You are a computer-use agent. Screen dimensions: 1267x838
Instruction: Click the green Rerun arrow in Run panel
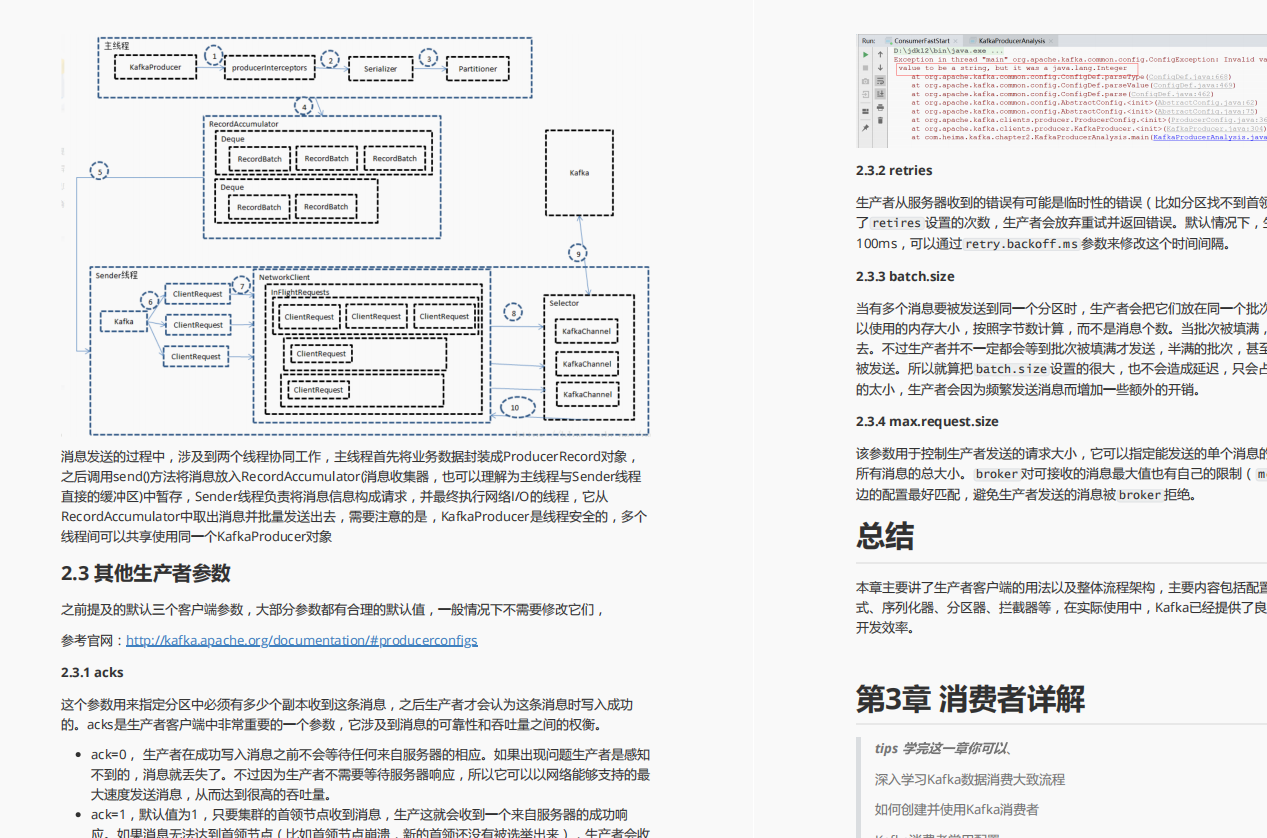click(x=865, y=54)
